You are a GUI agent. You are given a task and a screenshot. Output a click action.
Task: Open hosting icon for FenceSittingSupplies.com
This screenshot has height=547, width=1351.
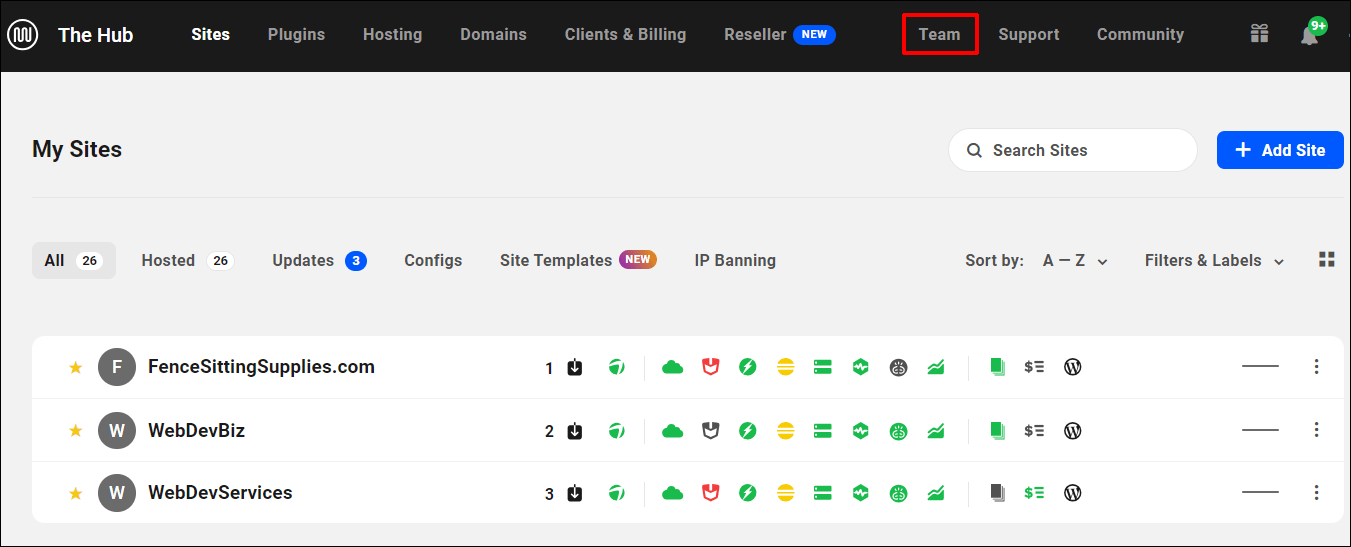coord(617,367)
